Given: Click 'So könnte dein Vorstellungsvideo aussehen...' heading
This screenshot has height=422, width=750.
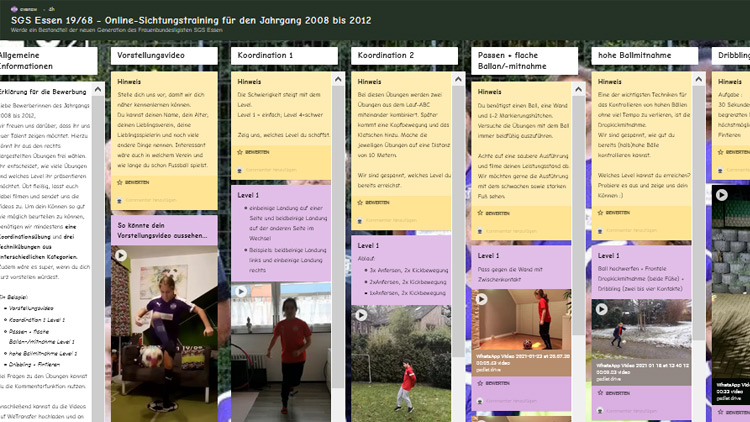Looking at the screenshot, I should 162,230.
